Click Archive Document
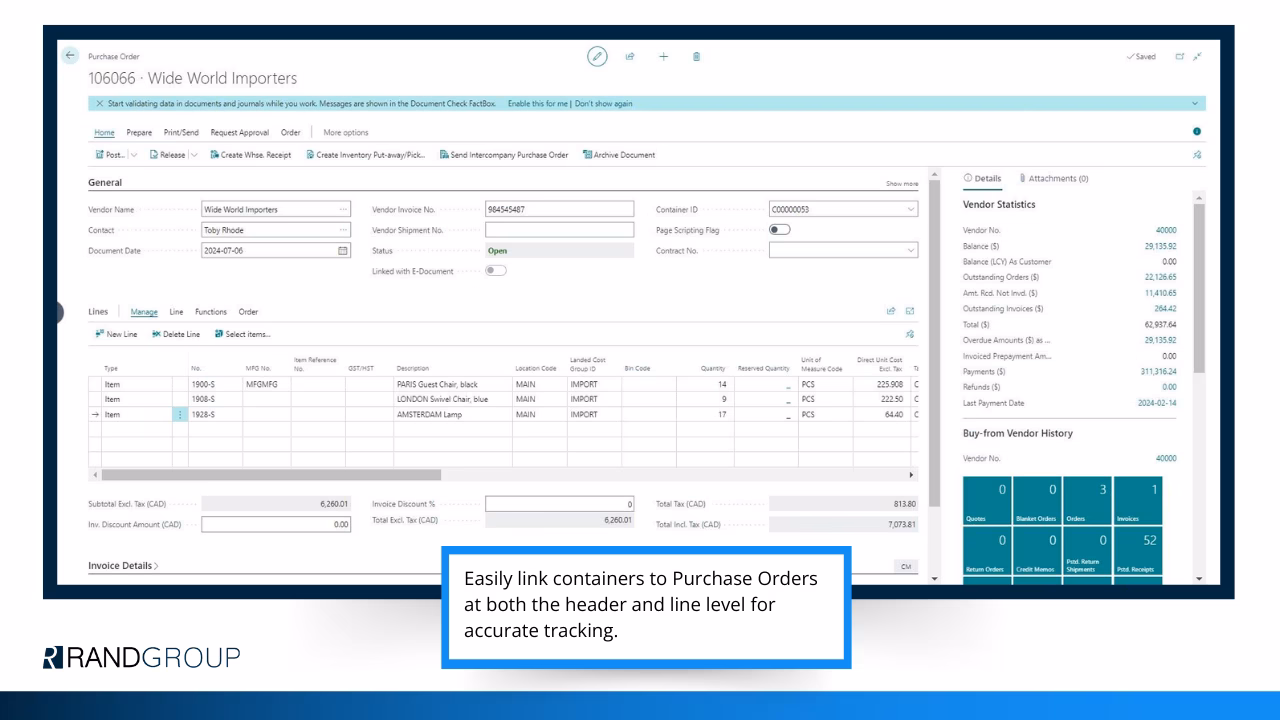Screen dimensions: 1280x720 click(x=618, y=155)
